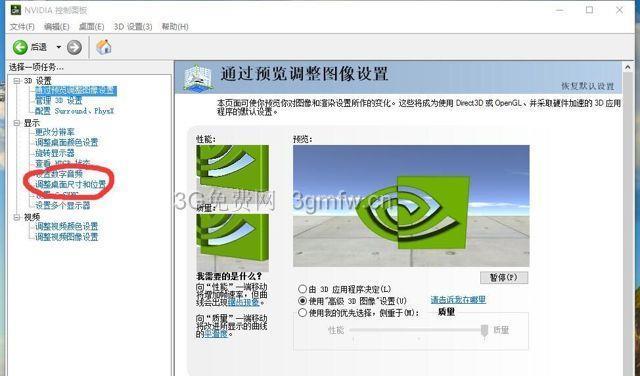The image size is (640, 376).
Task: Click the large 3D preview image
Action: [x=411, y=206]
